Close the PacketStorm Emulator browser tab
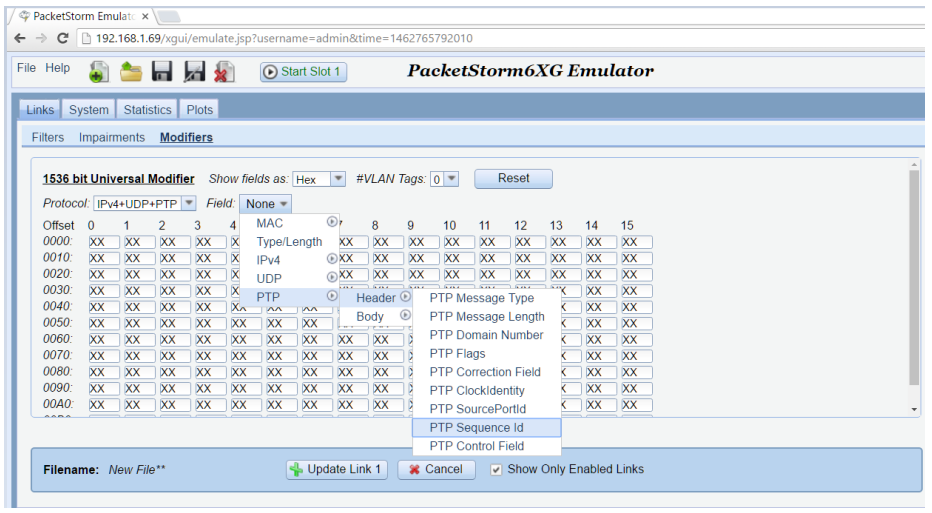The image size is (932, 513). coord(145,16)
